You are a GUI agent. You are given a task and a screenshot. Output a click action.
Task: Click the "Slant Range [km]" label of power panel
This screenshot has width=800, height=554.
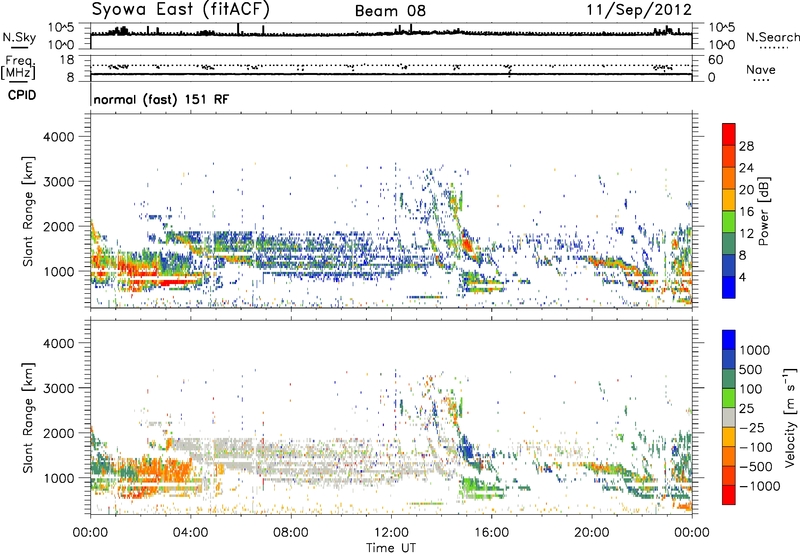point(28,211)
